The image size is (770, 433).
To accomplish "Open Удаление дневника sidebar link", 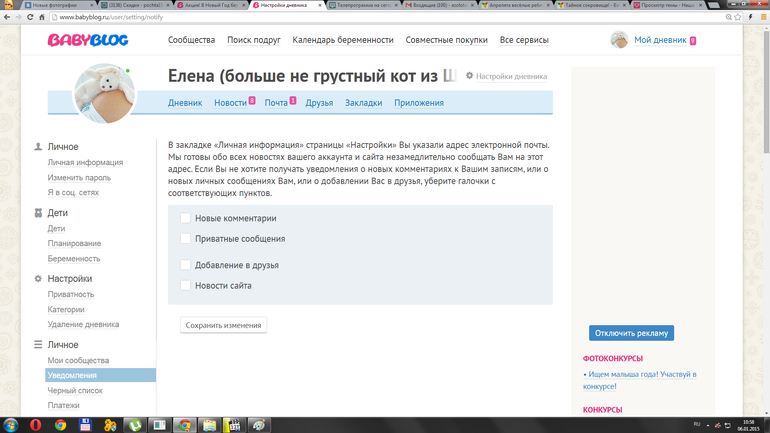I will click(83, 324).
